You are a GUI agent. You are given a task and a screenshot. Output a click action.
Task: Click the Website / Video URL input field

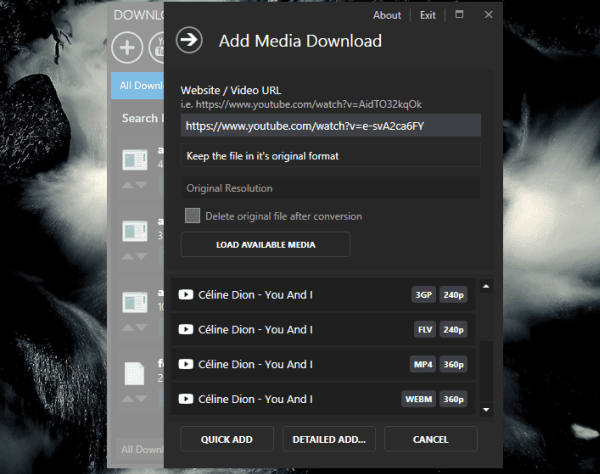[331, 125]
